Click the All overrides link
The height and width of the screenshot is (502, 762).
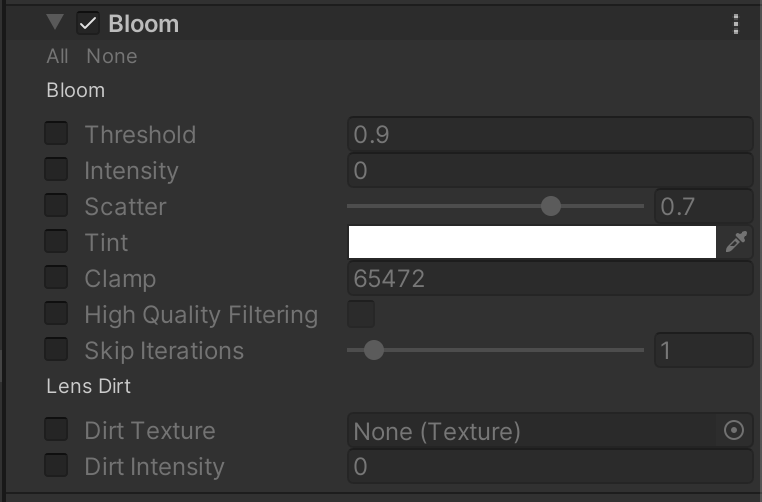tap(57, 56)
